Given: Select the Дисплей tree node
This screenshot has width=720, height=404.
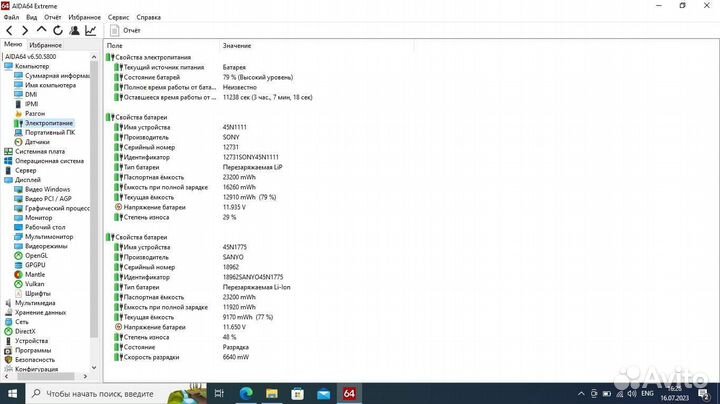Looking at the screenshot, I should [x=23, y=180].
